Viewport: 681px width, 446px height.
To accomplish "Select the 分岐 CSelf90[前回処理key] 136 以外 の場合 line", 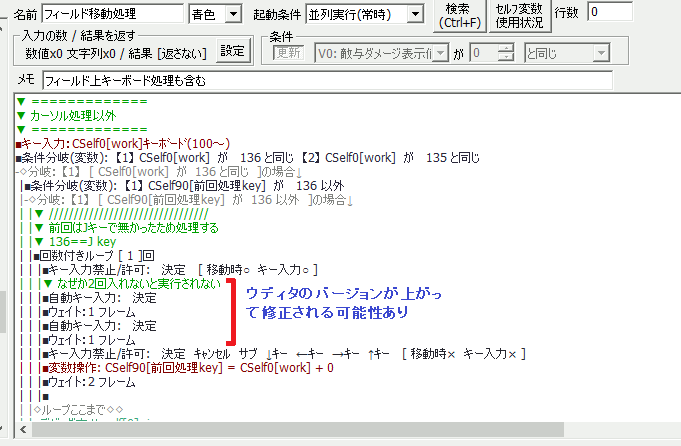I will [x=188, y=200].
